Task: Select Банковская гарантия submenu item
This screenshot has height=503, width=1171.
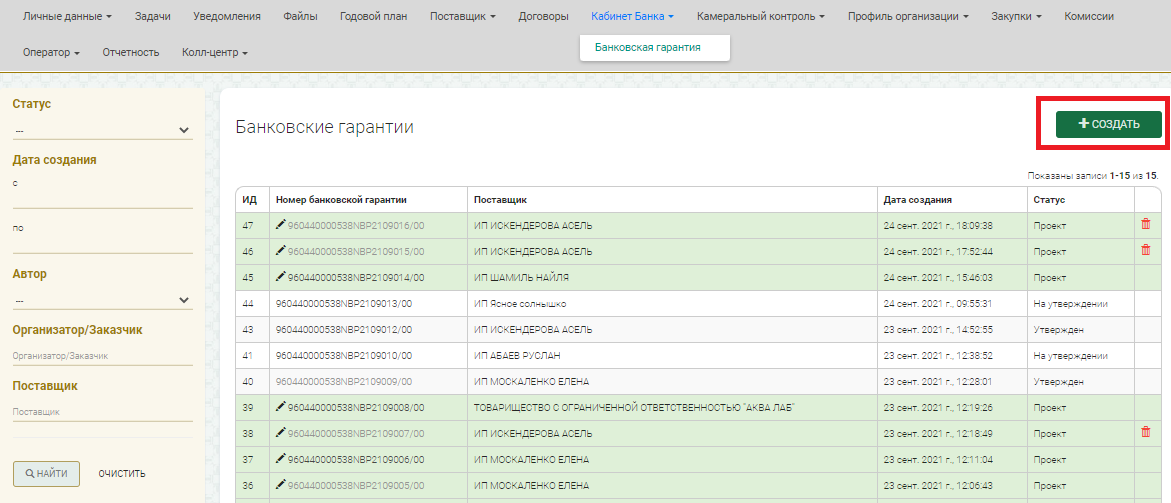Action: [x=647, y=47]
